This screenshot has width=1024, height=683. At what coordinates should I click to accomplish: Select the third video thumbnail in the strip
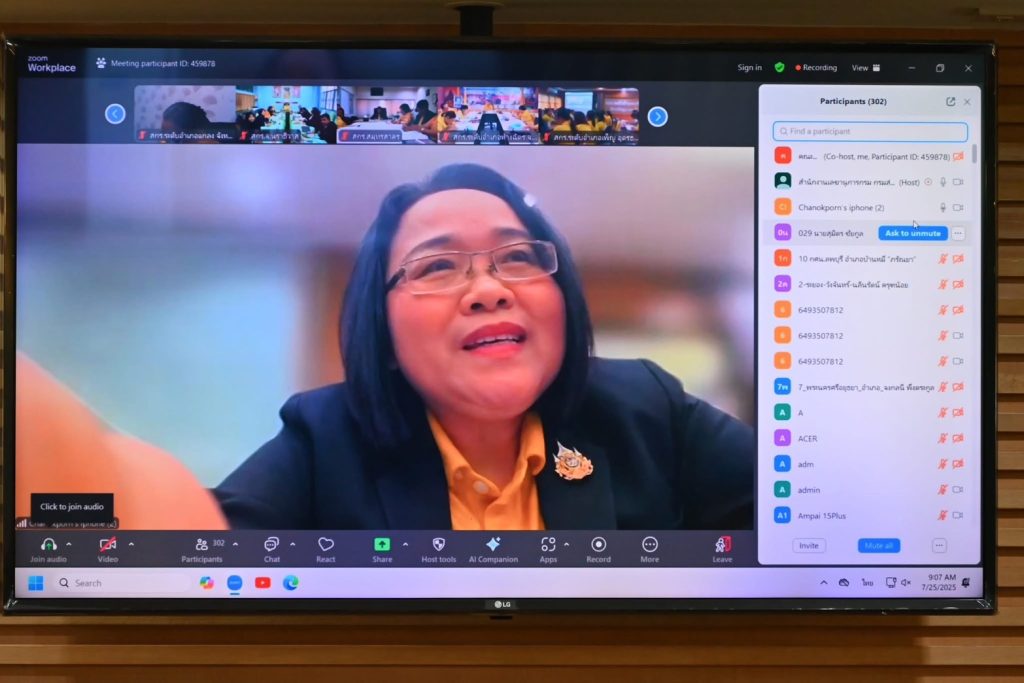(x=387, y=115)
